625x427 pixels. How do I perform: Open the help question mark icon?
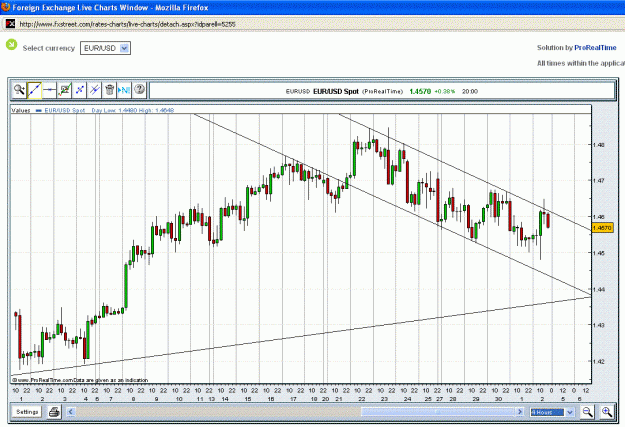(x=140, y=90)
